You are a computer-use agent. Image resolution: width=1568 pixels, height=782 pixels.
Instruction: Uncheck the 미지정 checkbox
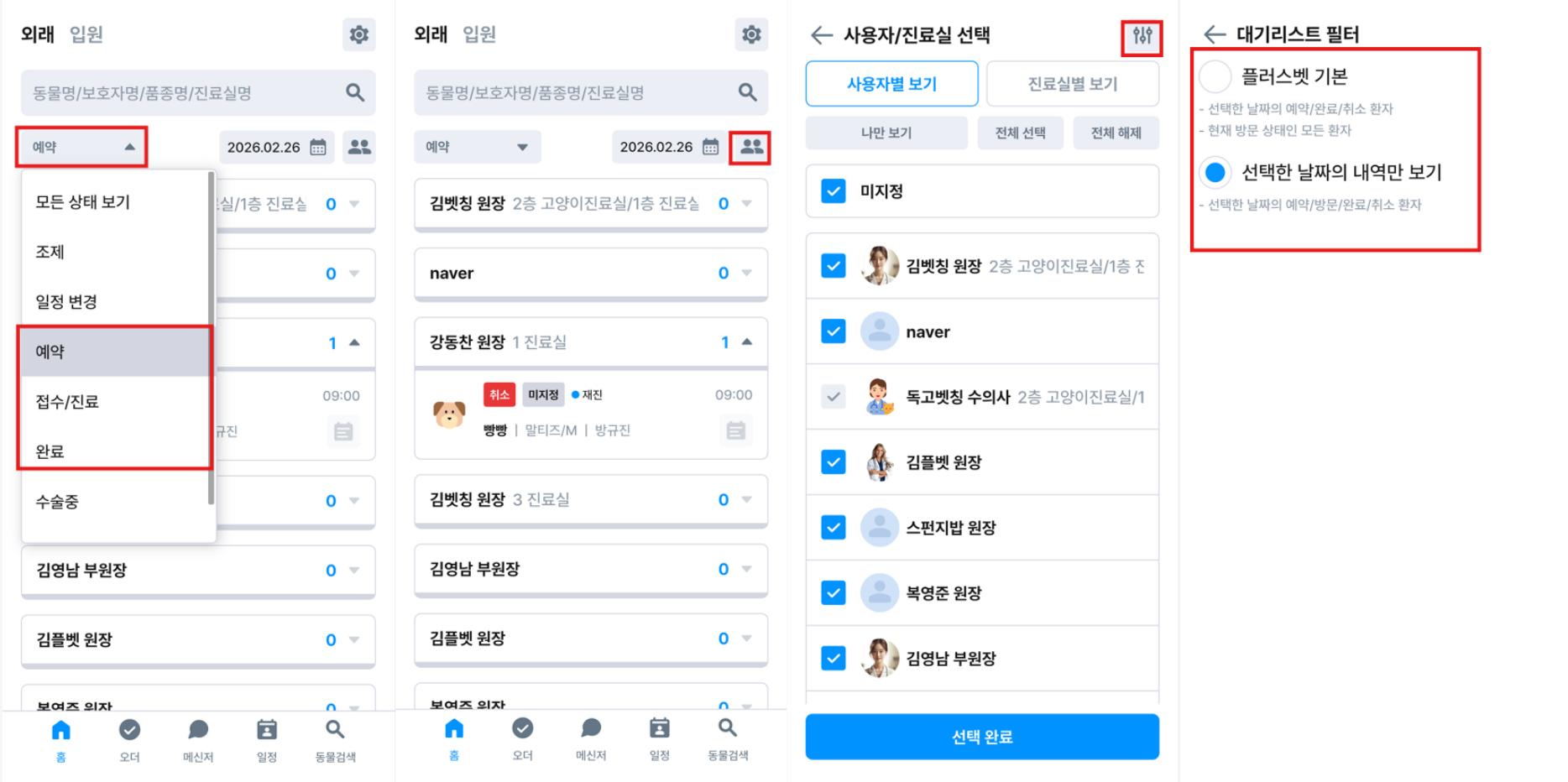point(834,191)
